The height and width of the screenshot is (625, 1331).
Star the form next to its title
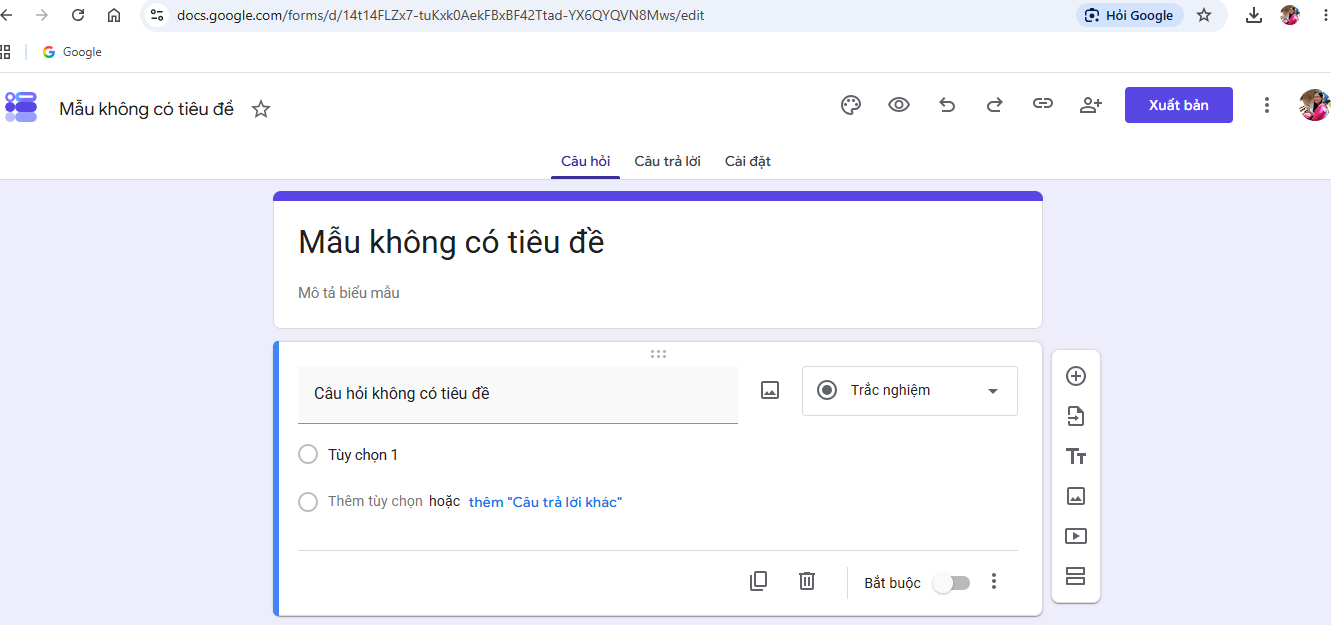261,109
